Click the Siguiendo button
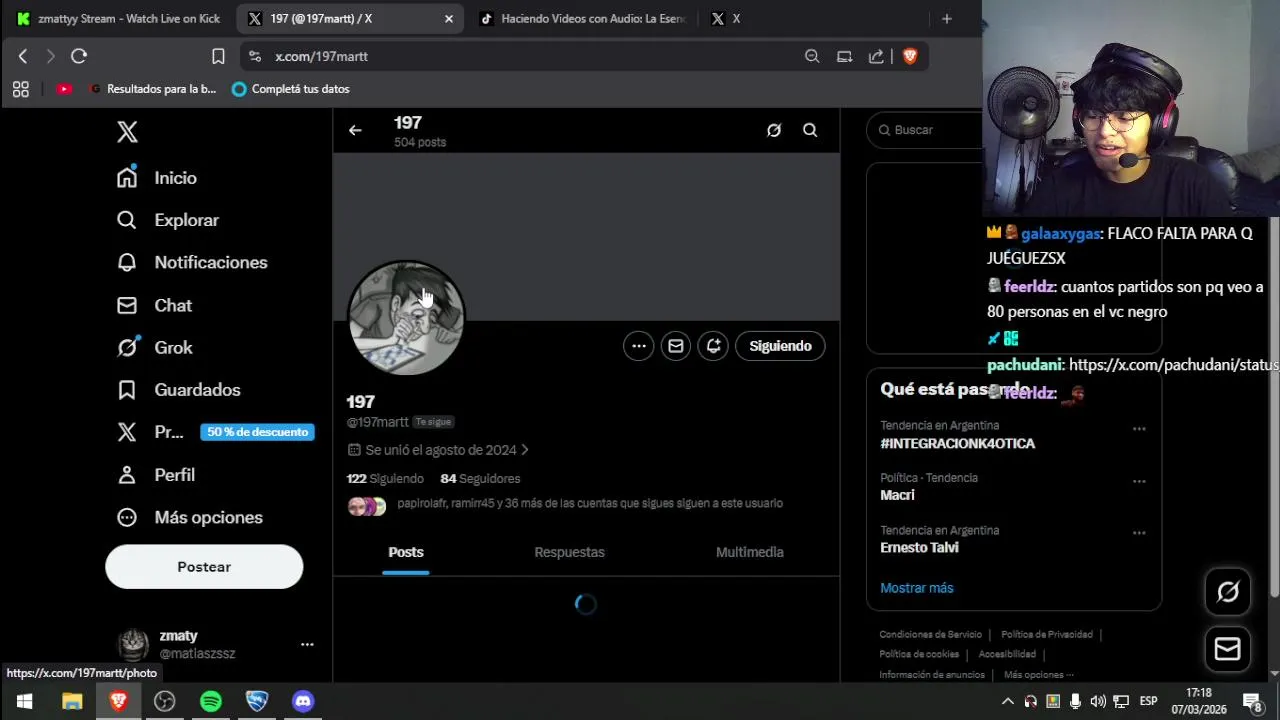 pyautogui.click(x=780, y=346)
